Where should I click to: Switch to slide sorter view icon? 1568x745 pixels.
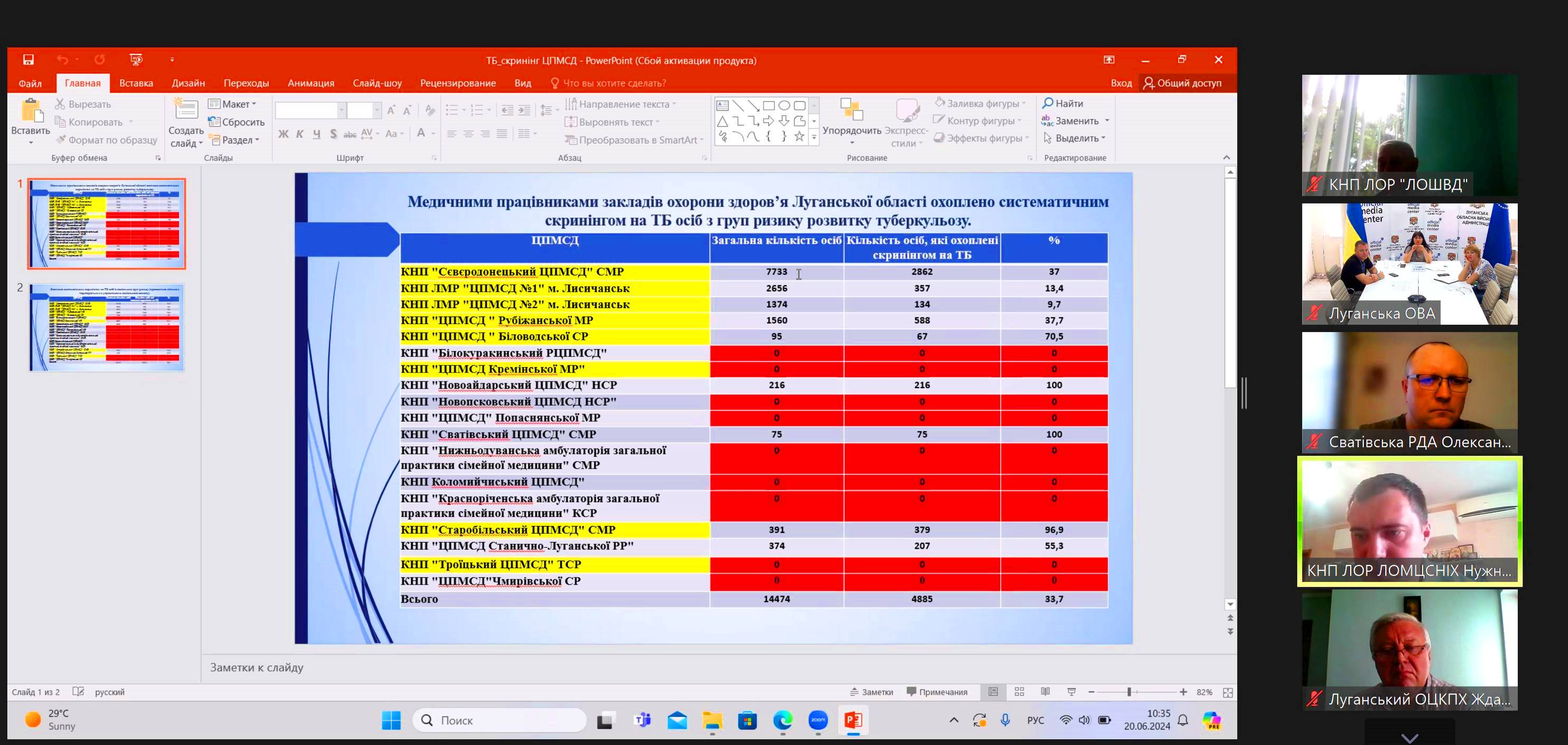tap(1019, 692)
